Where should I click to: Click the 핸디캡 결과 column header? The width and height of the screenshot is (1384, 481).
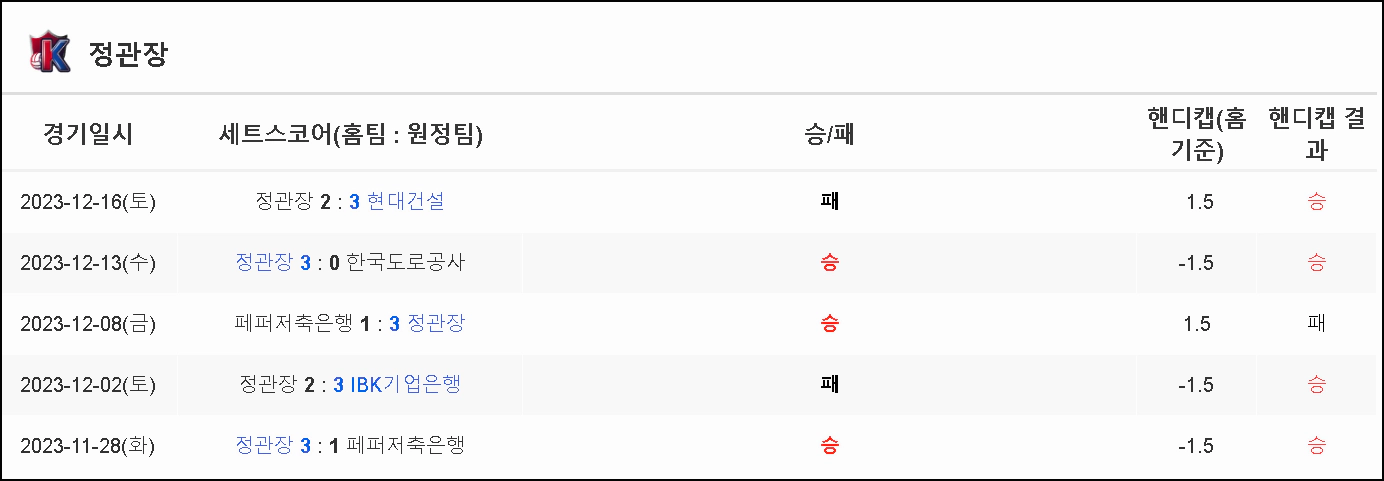[1317, 134]
